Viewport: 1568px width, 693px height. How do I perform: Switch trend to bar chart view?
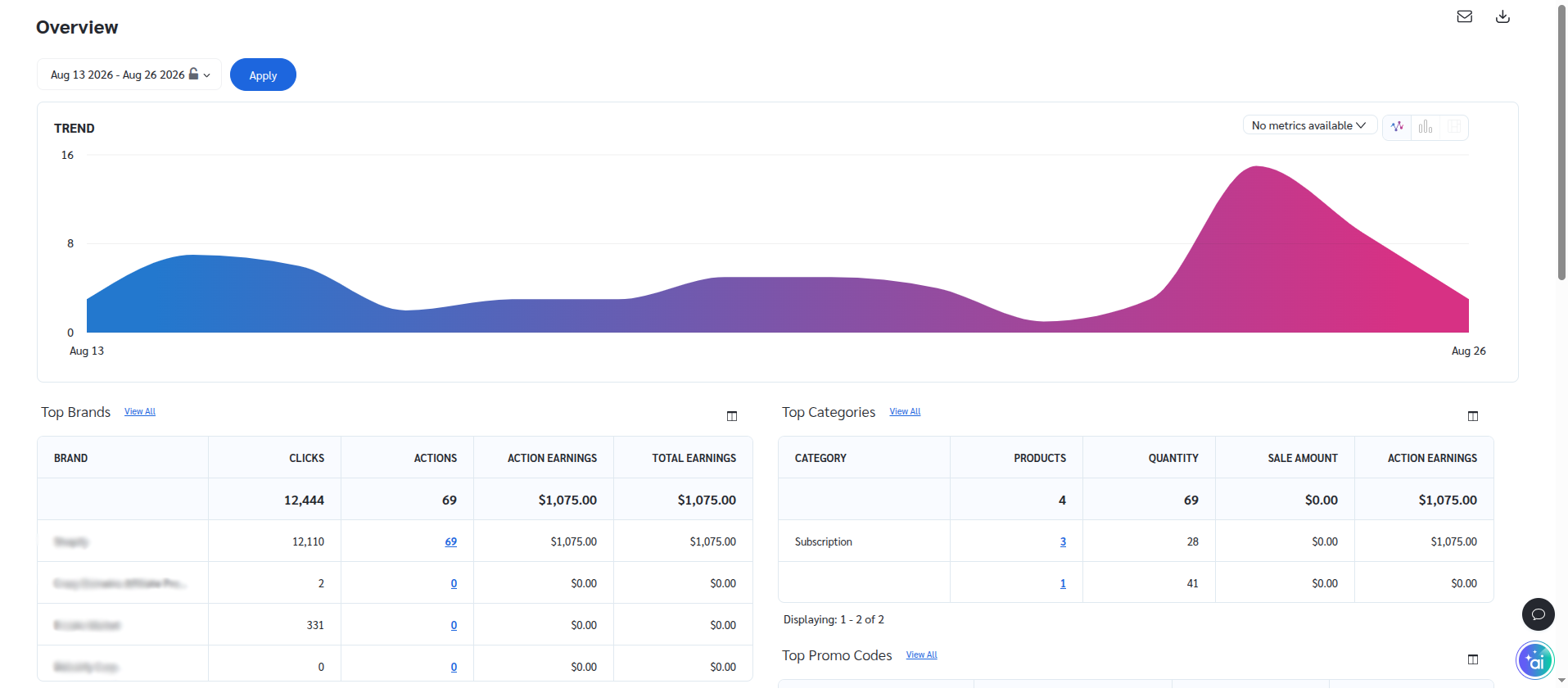(x=1426, y=126)
